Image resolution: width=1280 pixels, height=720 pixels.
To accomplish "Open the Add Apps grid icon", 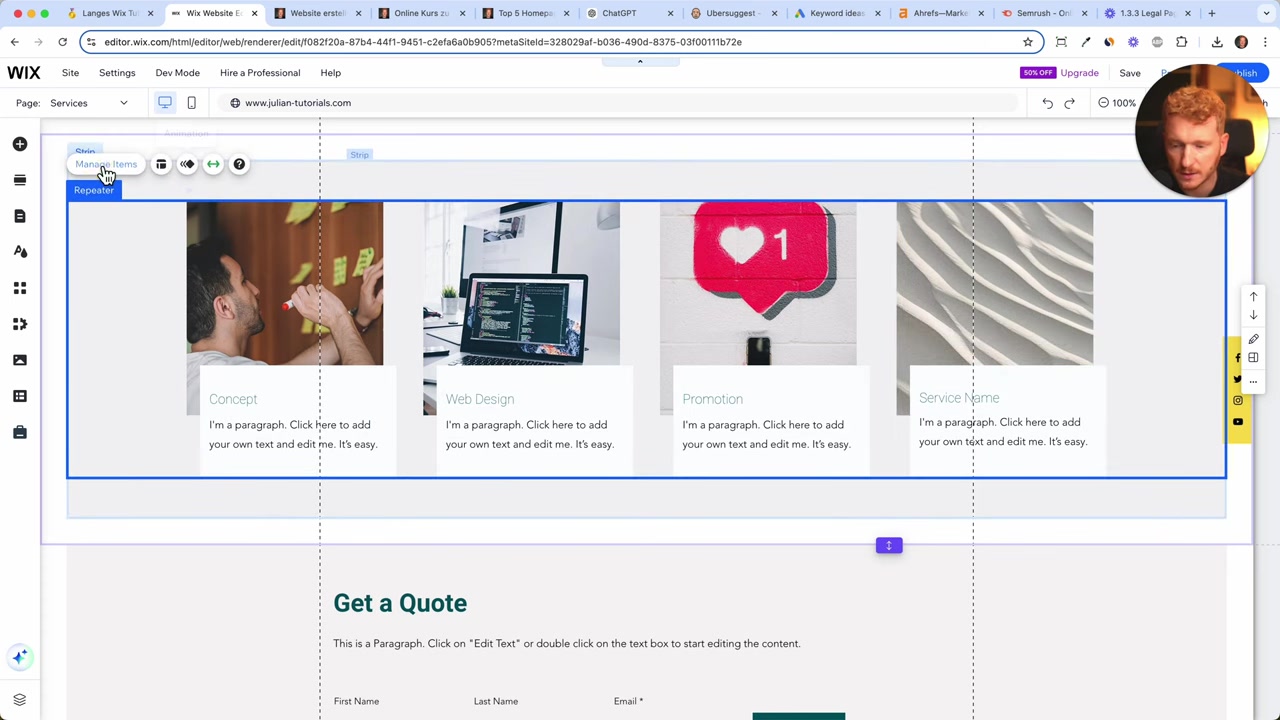I will pos(20,288).
